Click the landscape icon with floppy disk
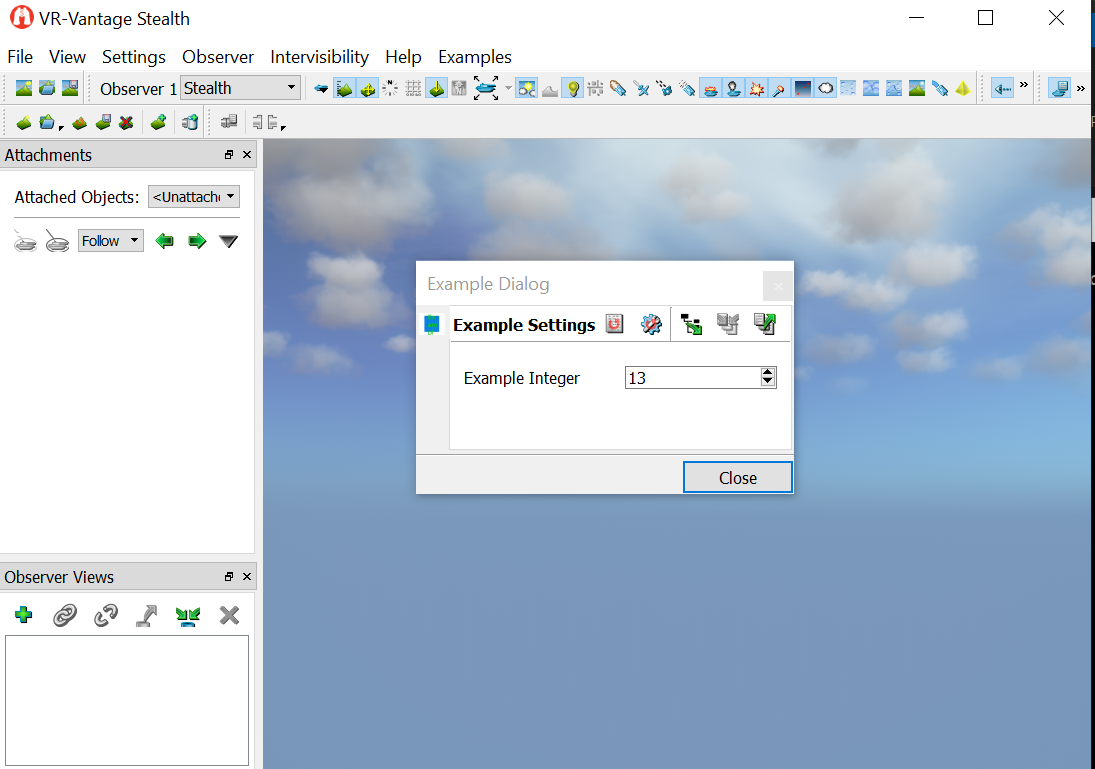 click(70, 89)
